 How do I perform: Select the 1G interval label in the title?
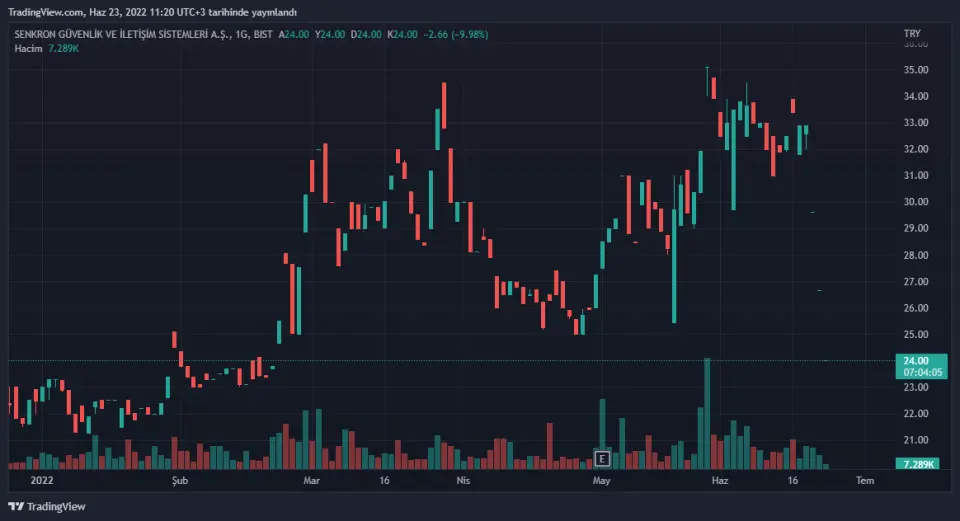(x=242, y=34)
